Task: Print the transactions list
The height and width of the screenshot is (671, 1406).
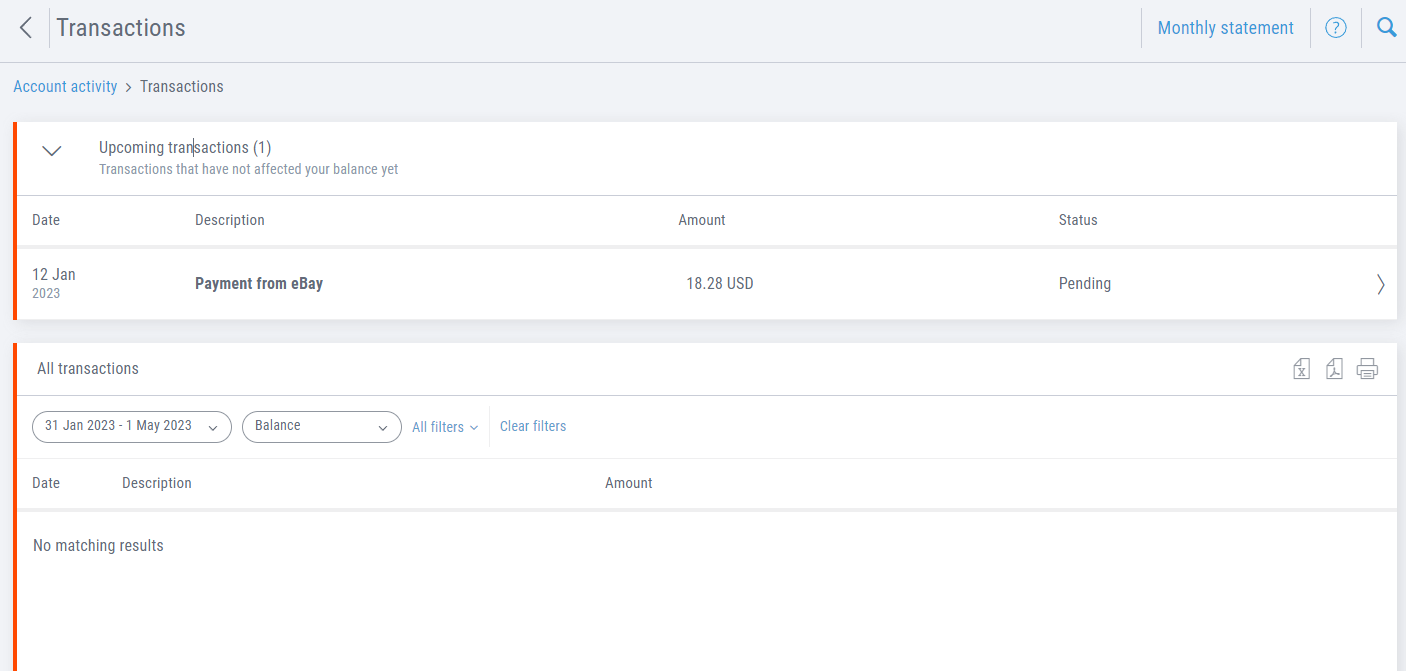Action: (1367, 369)
